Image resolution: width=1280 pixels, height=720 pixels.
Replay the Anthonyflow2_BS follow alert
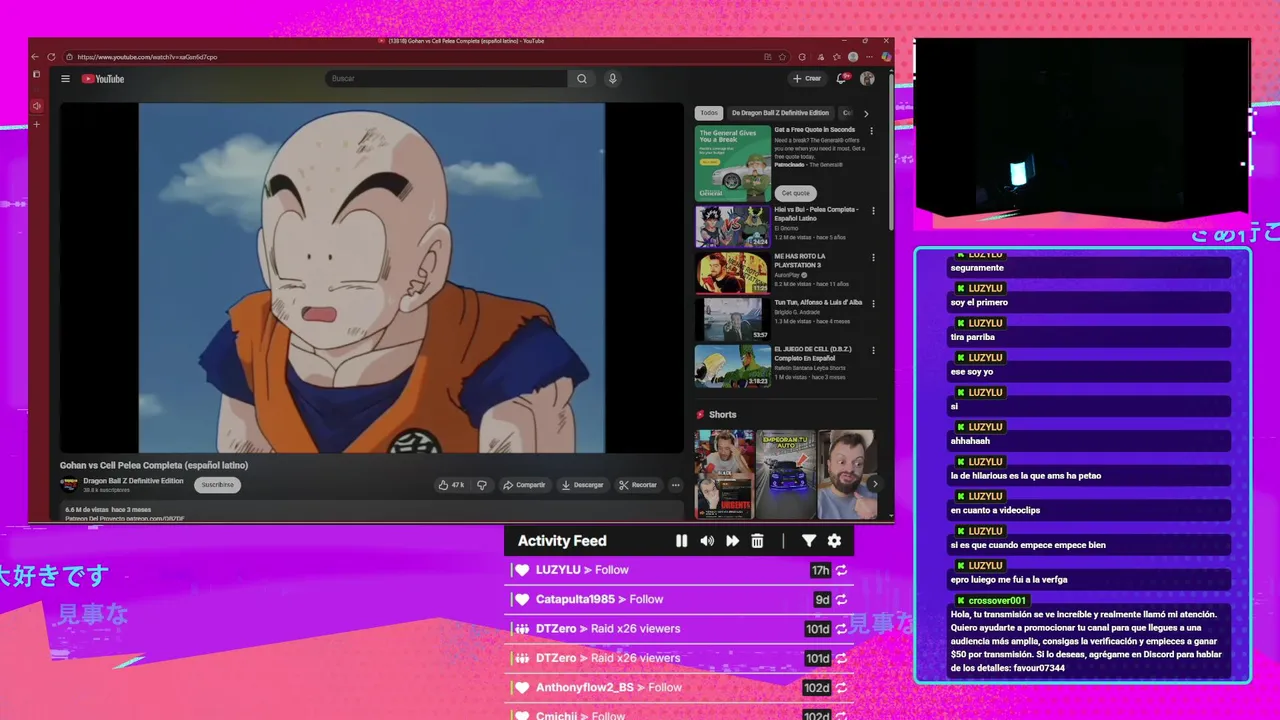(841, 688)
